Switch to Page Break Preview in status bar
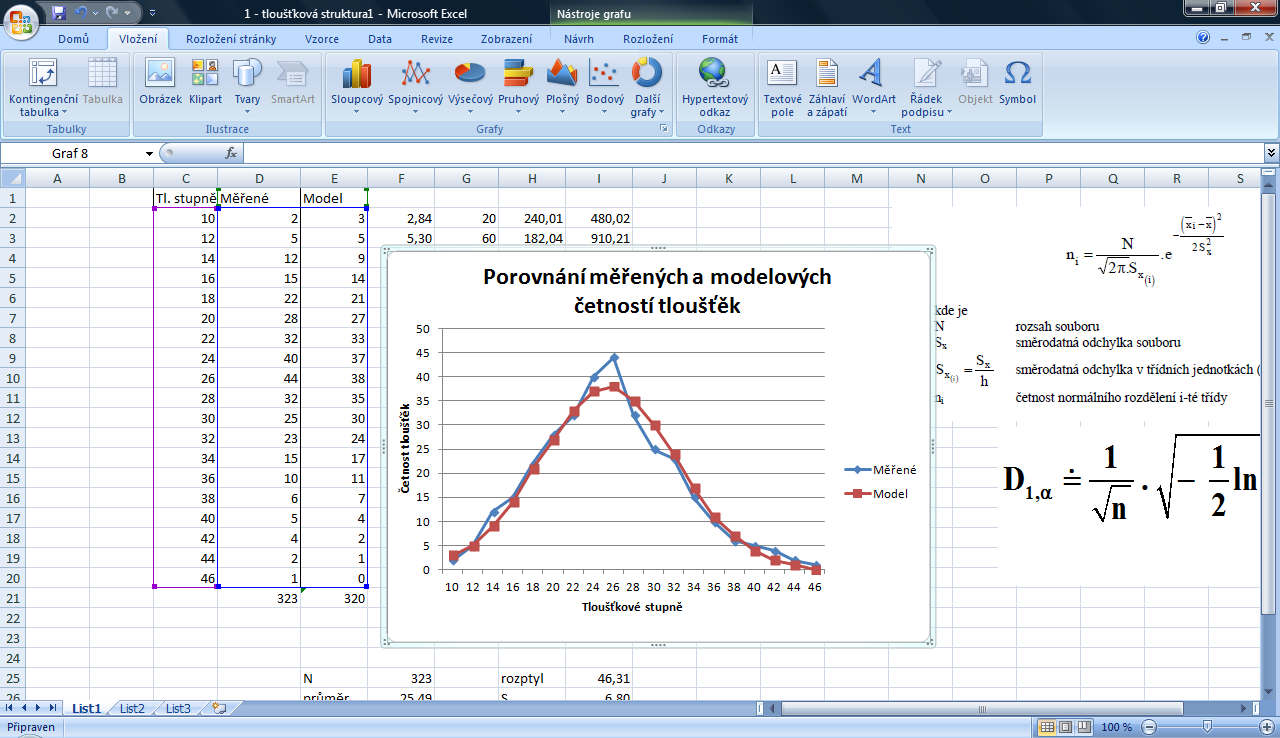The height and width of the screenshot is (738, 1280). tap(1085, 727)
